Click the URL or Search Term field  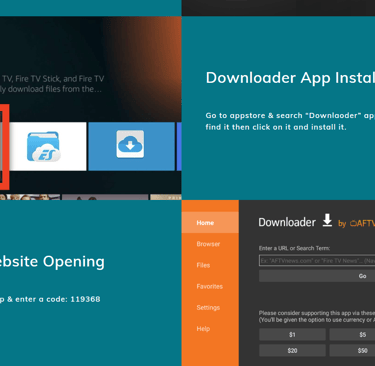point(317,261)
